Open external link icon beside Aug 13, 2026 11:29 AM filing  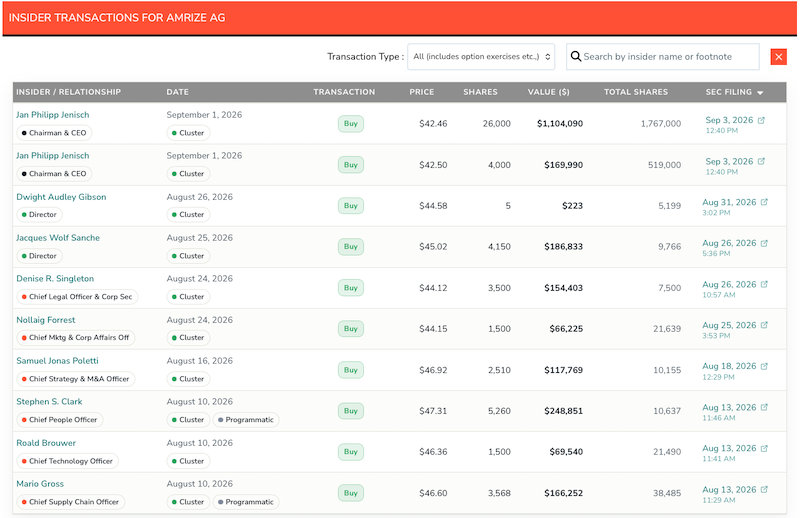(764, 489)
